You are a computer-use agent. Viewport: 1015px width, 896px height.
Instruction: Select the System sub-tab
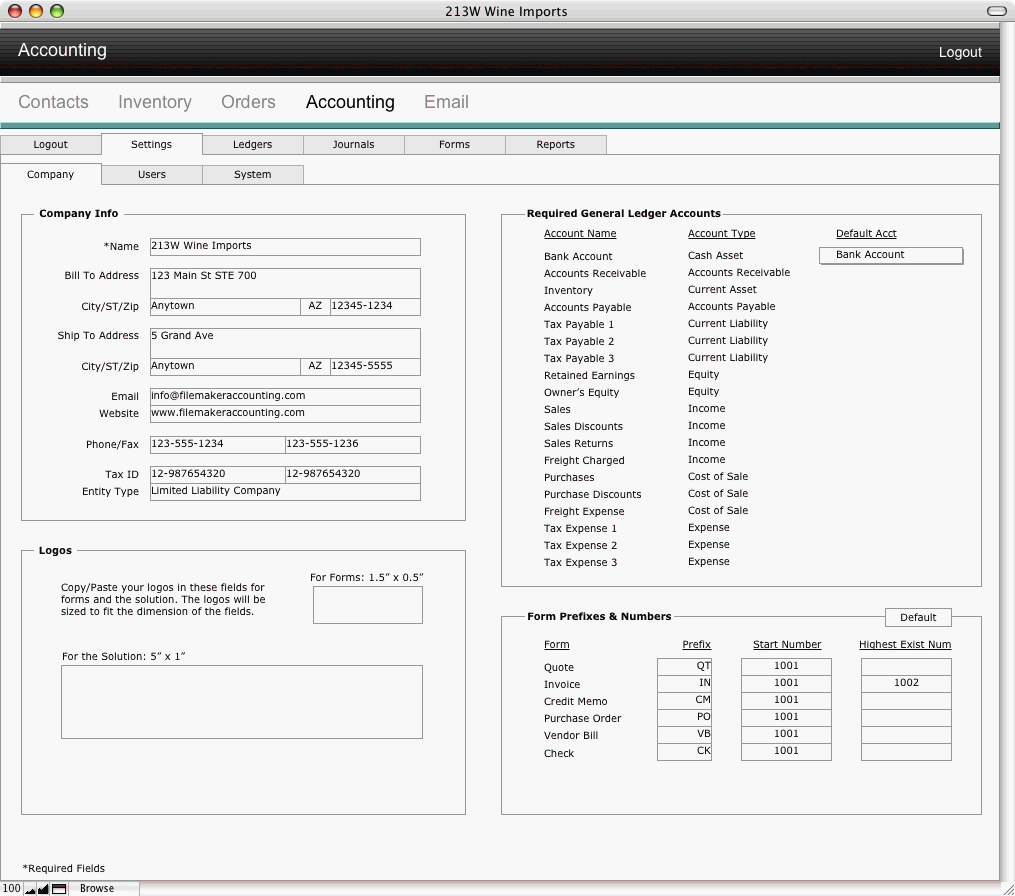point(252,174)
